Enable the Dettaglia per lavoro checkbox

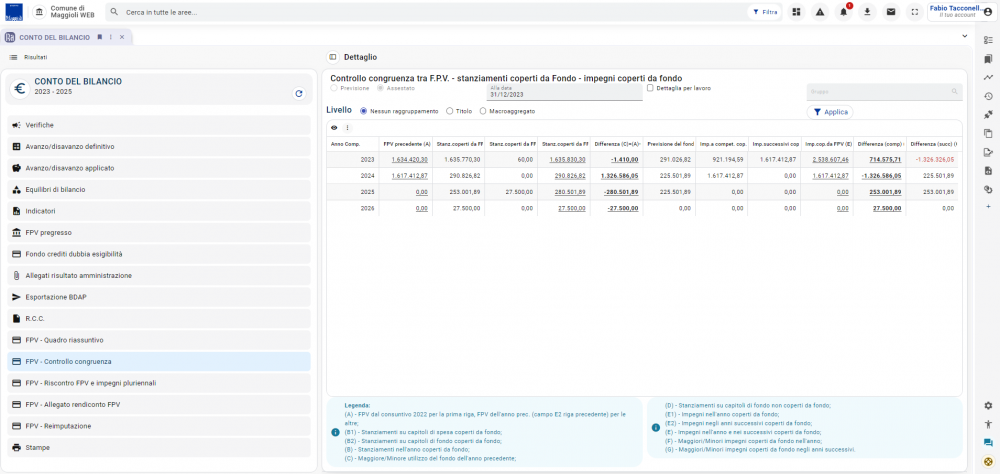(651, 88)
